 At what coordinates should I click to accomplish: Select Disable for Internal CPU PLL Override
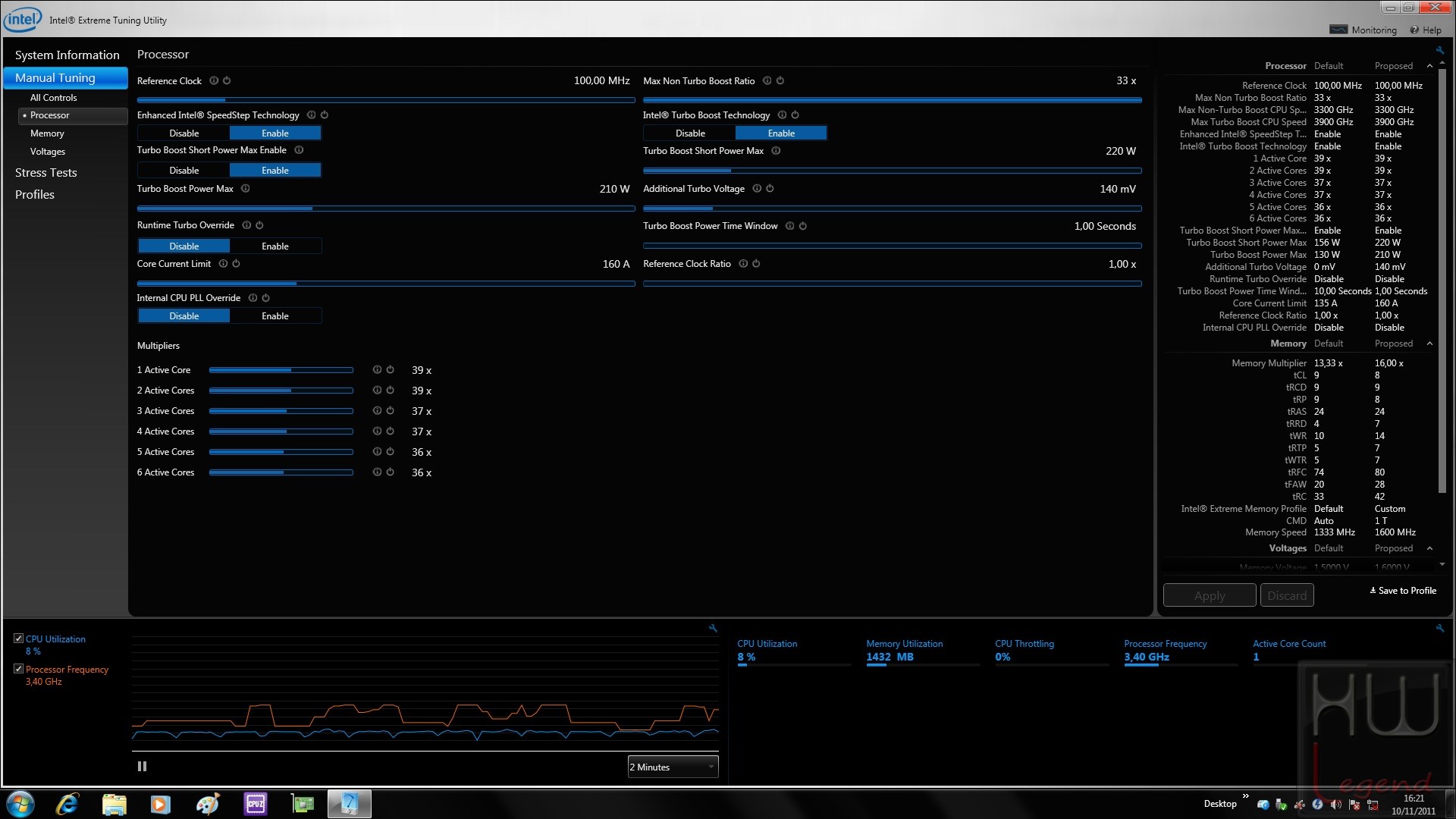tap(184, 316)
